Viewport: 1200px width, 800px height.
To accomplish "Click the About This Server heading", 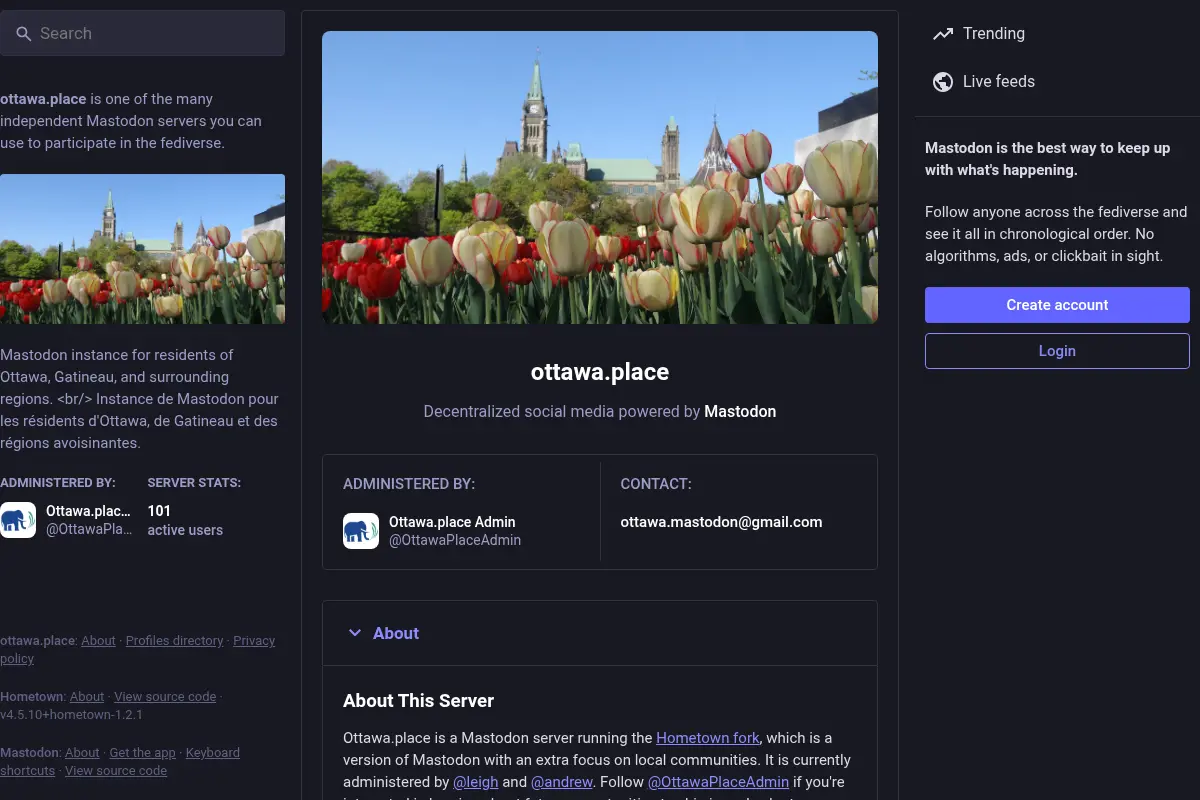I will click(x=418, y=701).
